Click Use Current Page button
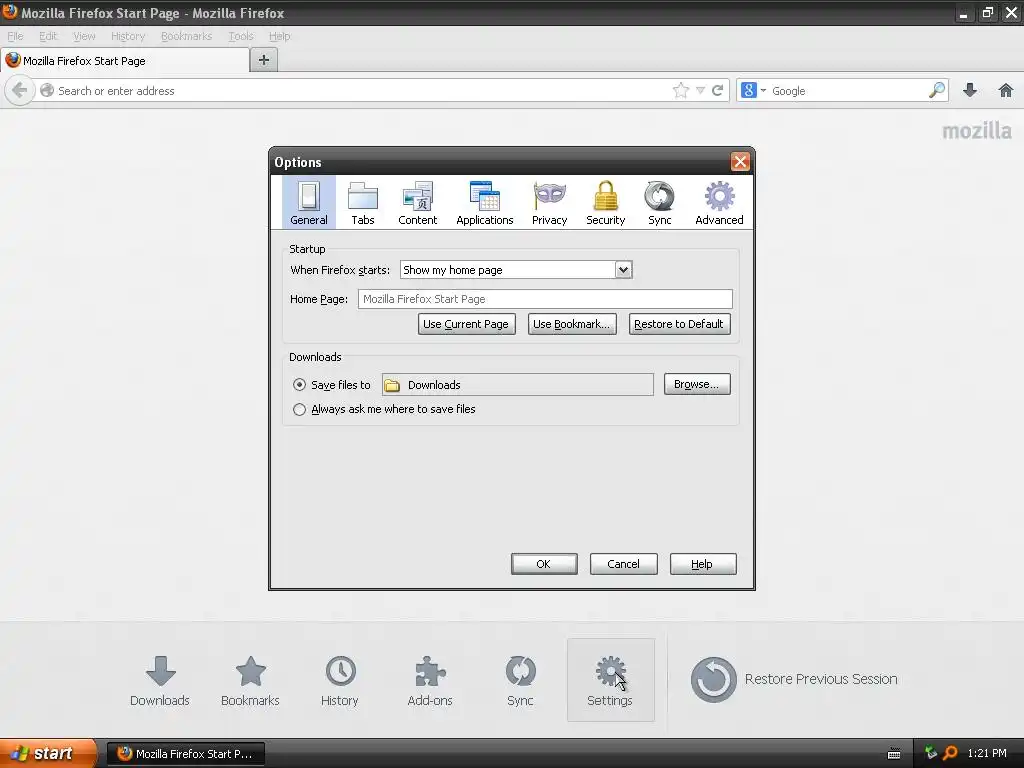Viewport: 1024px width, 768px height. 466,324
